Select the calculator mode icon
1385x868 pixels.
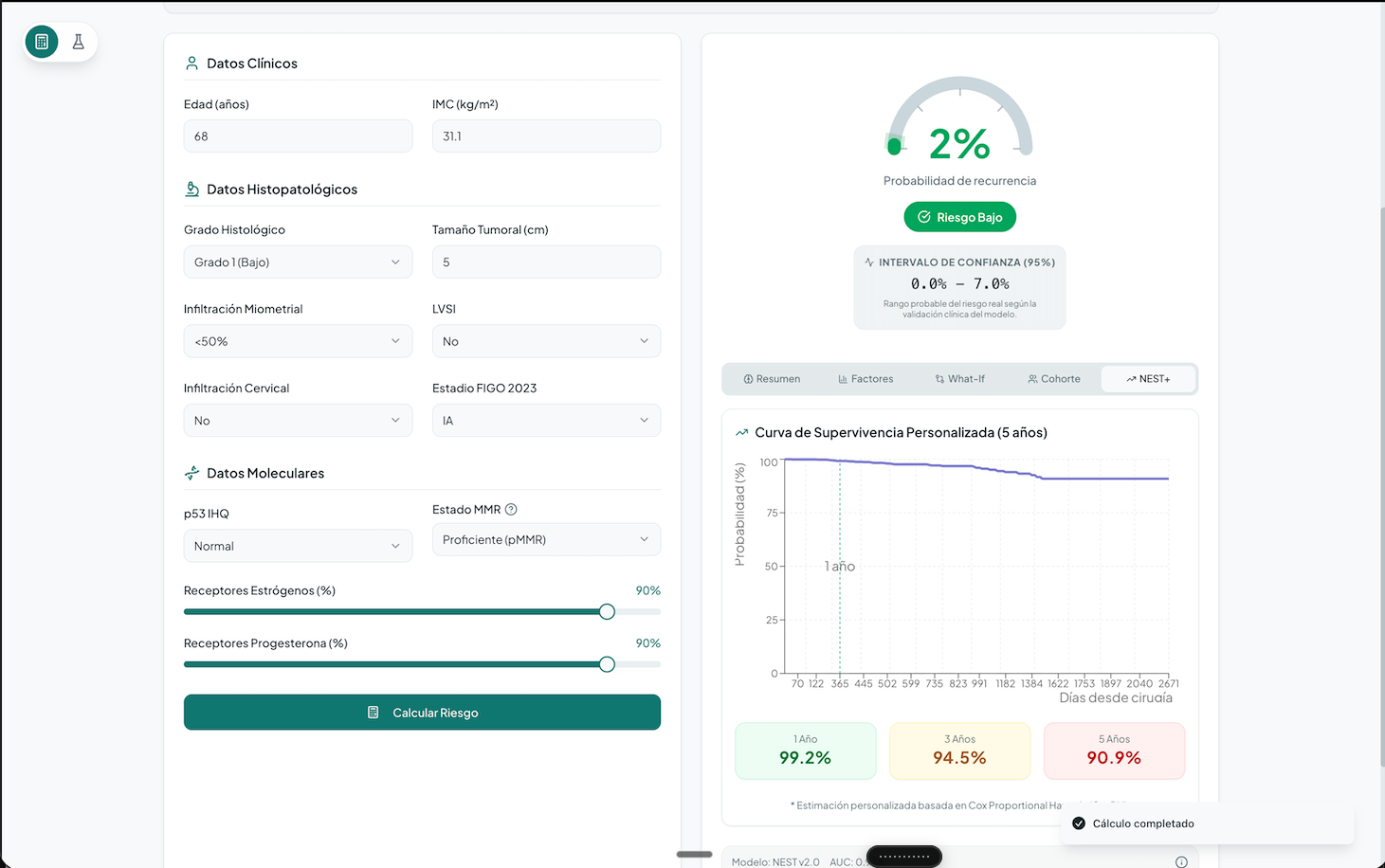point(41,42)
